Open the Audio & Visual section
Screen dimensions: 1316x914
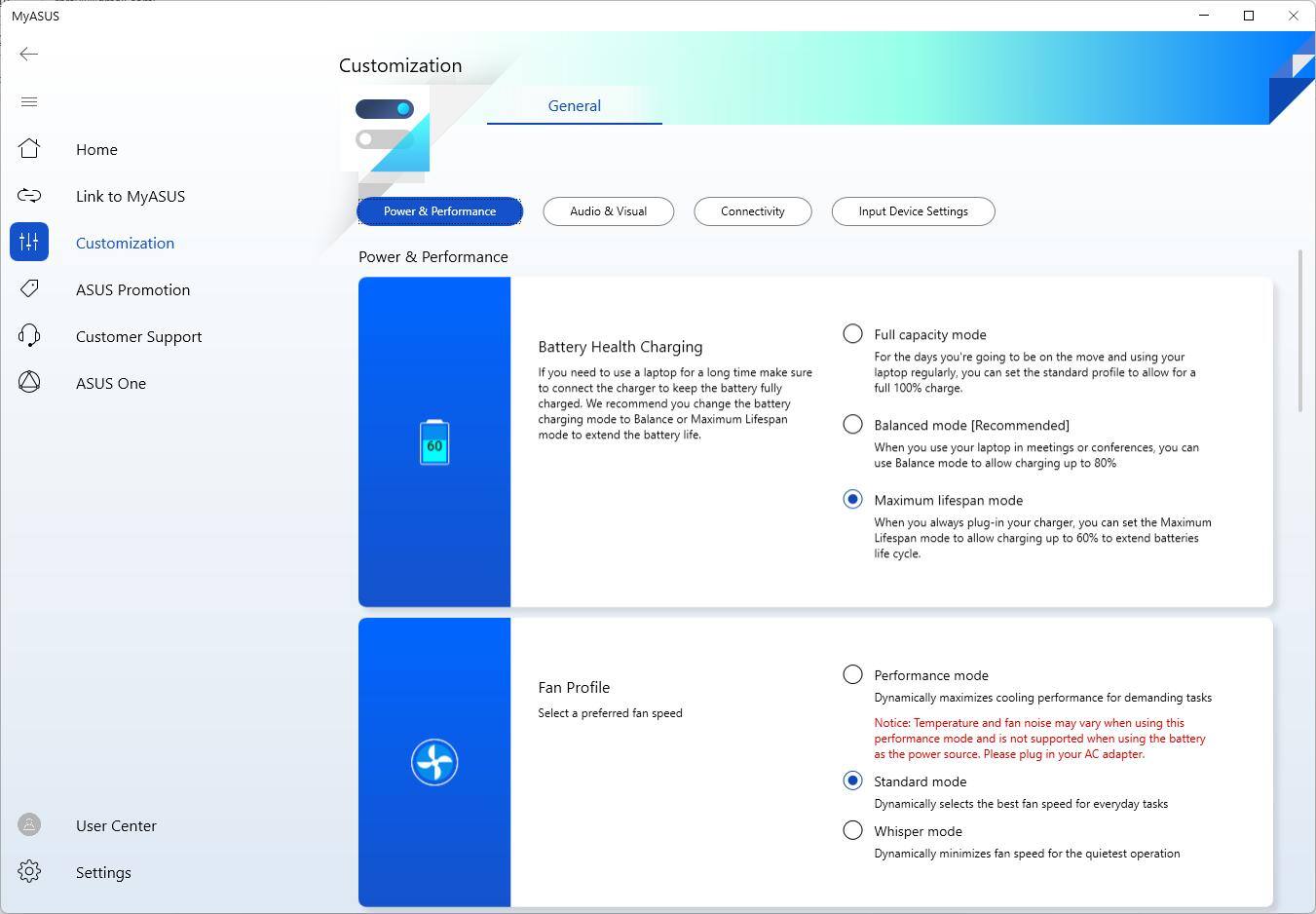point(608,211)
